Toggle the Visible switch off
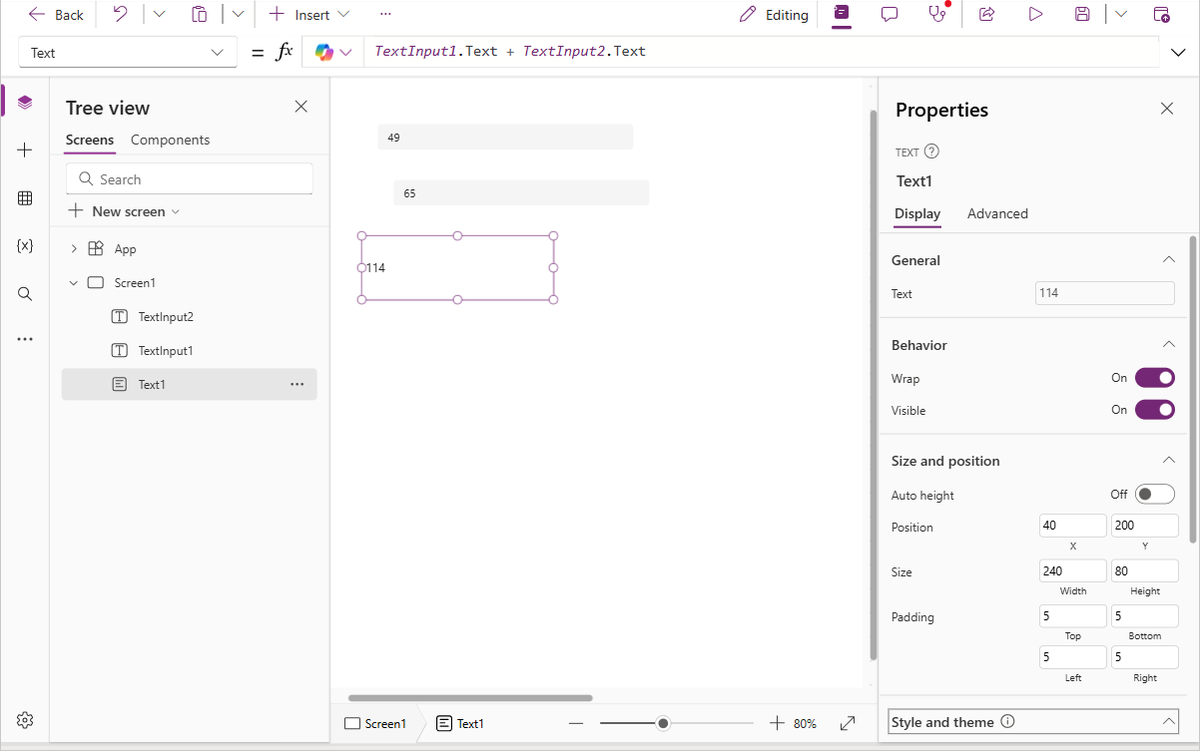 [x=1155, y=410]
